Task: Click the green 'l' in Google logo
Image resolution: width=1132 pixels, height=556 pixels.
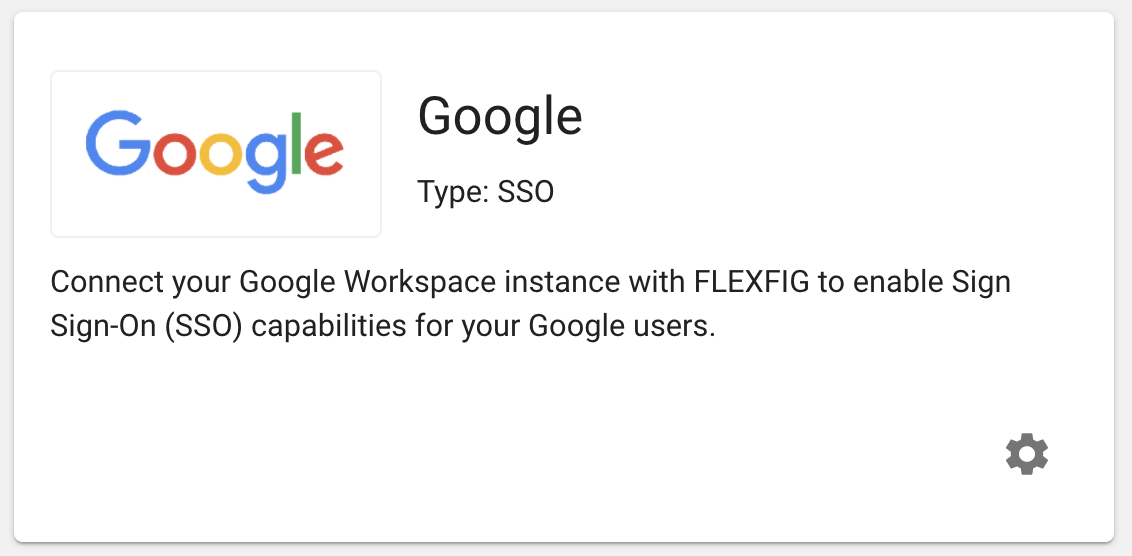Action: (x=296, y=143)
